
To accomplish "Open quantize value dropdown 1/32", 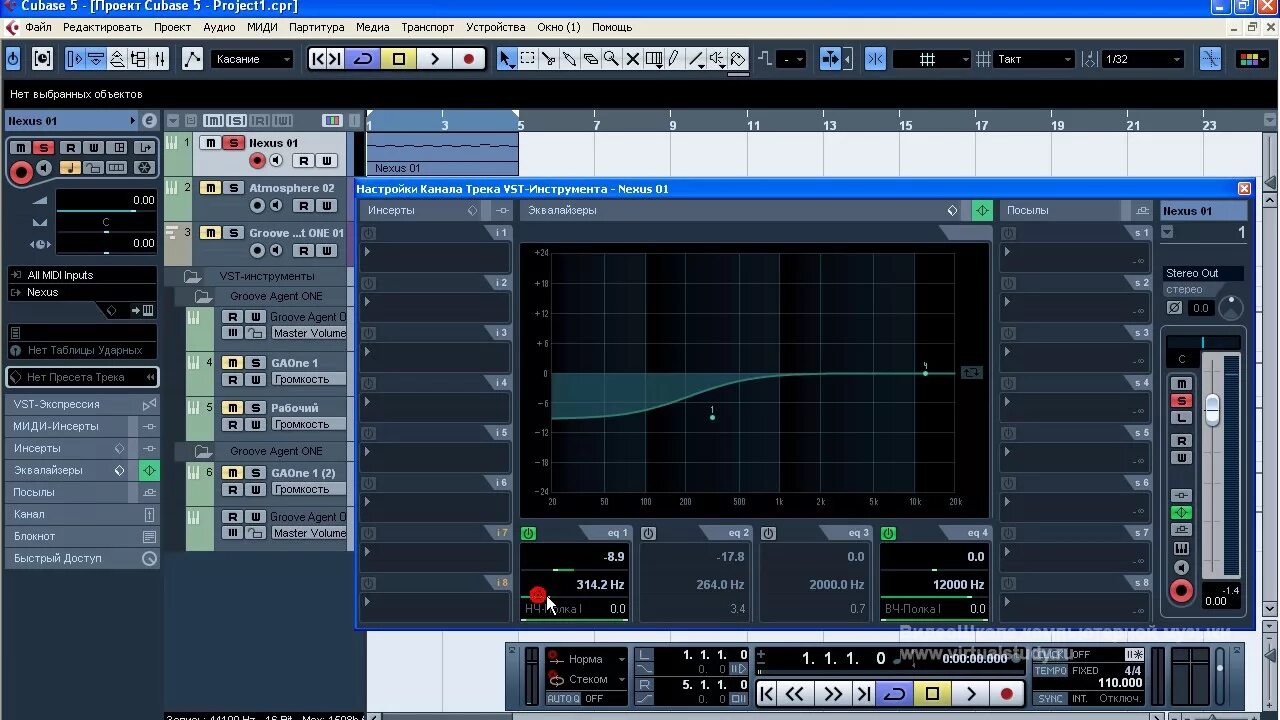I will [x=1142, y=59].
